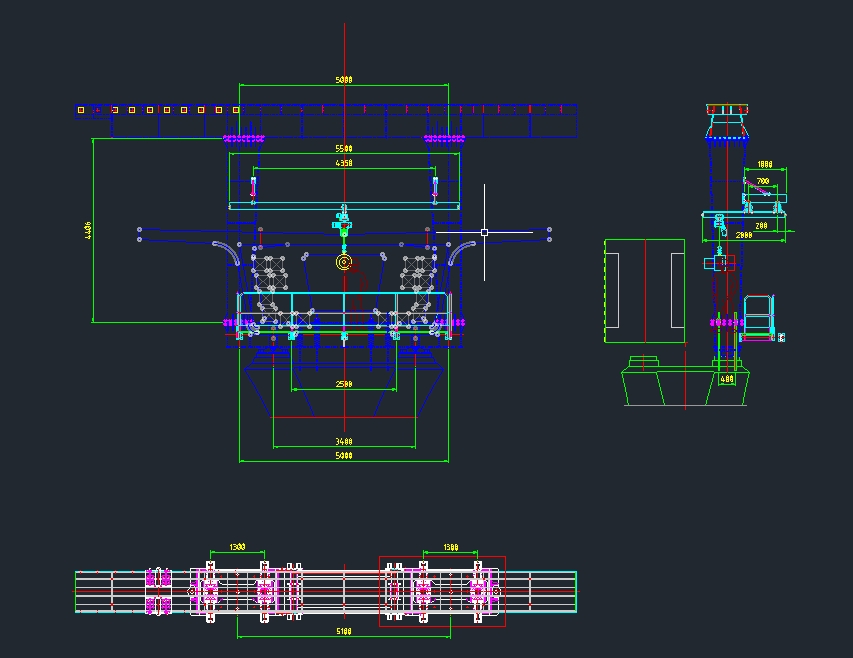Select the 700 dimension text
The width and height of the screenshot is (853, 658).
[x=763, y=181]
